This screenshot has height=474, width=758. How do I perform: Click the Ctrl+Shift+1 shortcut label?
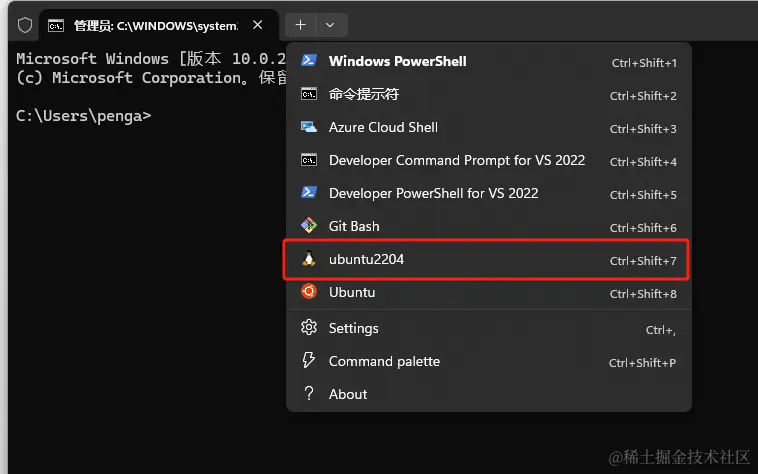[644, 63]
